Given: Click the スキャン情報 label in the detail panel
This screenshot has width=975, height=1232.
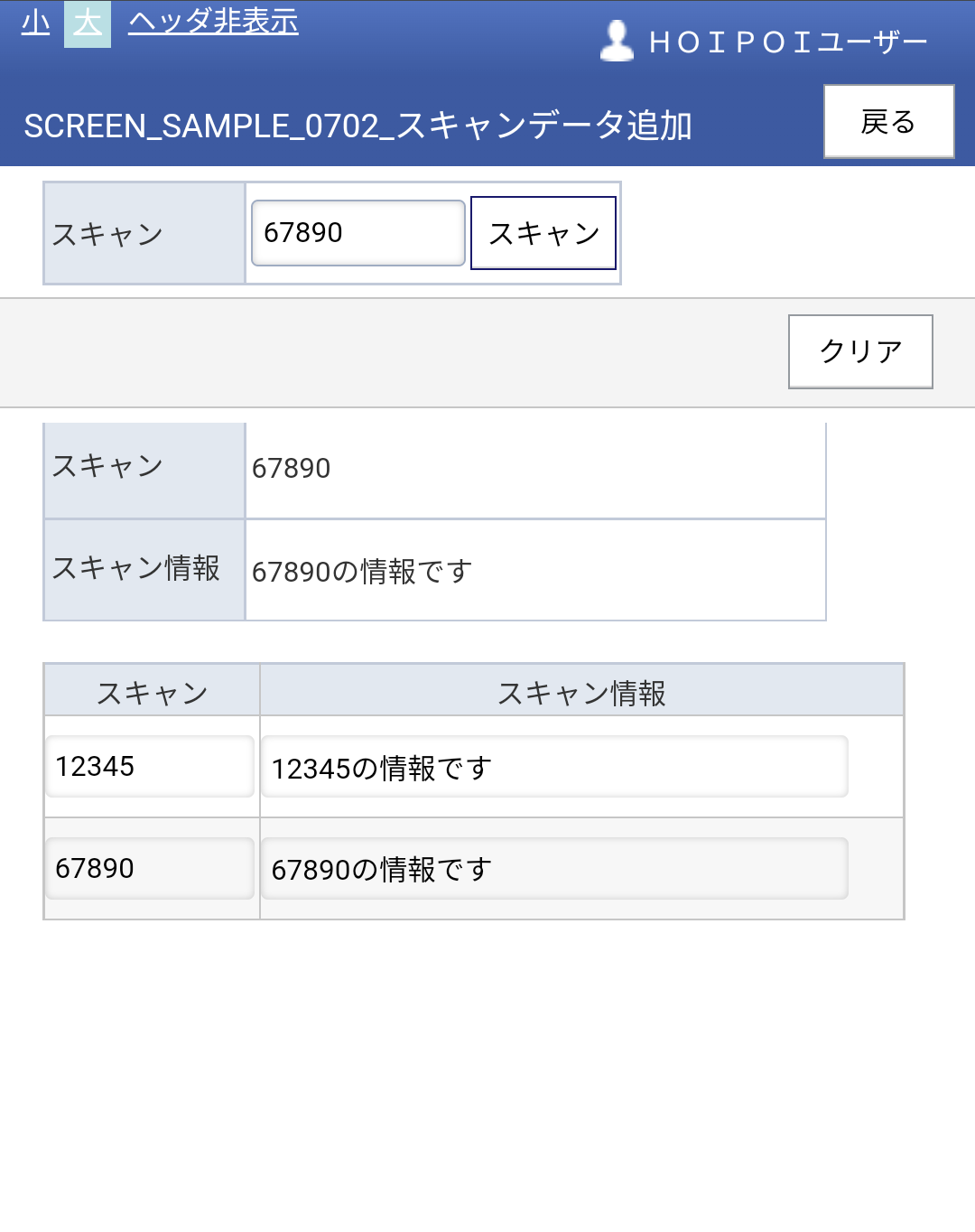Looking at the screenshot, I should tap(136, 568).
